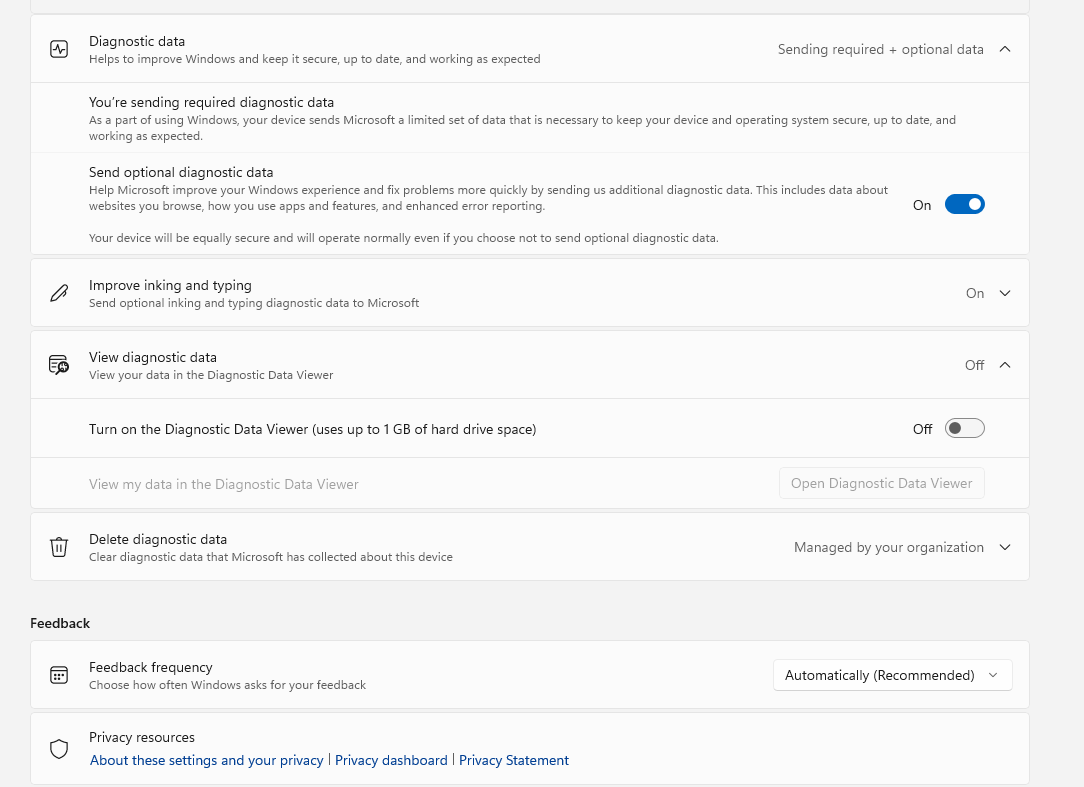Turn off Send optional diagnostic data toggle
Image resolution: width=1084 pixels, height=787 pixels.
click(x=964, y=205)
